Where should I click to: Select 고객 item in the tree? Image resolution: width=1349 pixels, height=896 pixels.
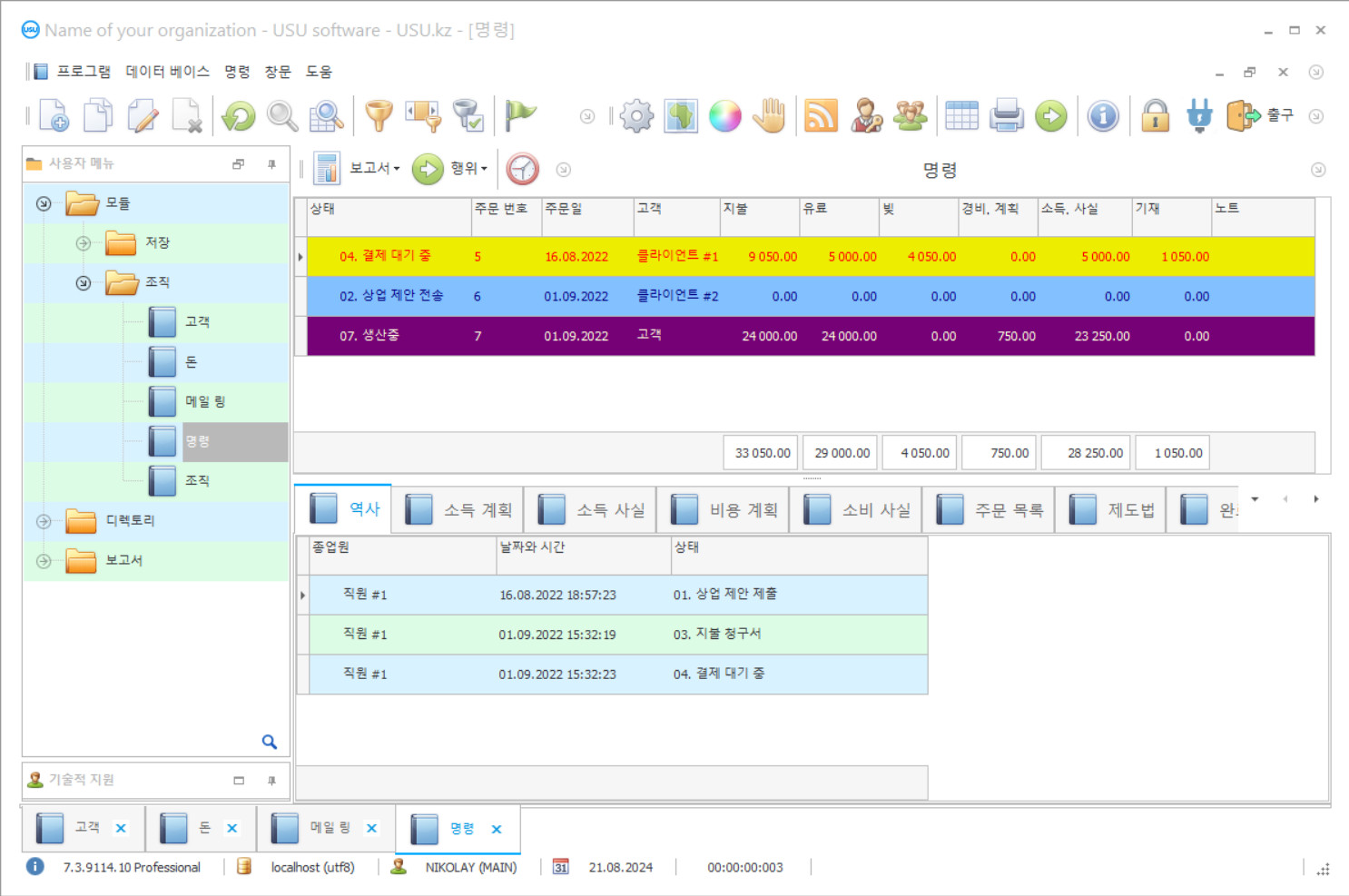tap(197, 322)
